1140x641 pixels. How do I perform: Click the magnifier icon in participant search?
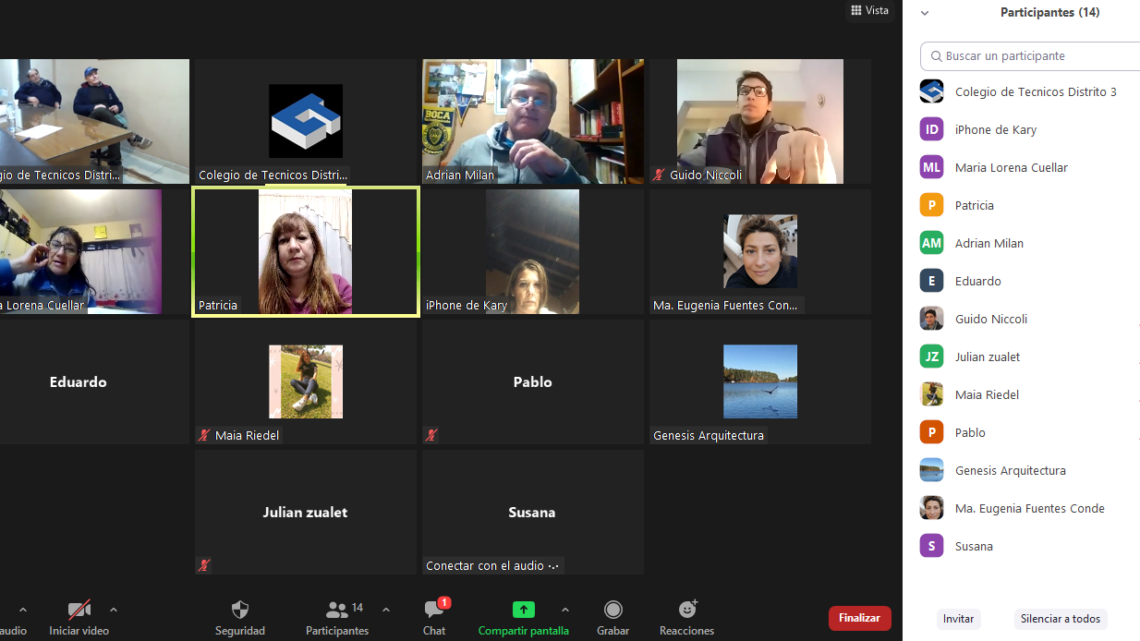[936, 57]
